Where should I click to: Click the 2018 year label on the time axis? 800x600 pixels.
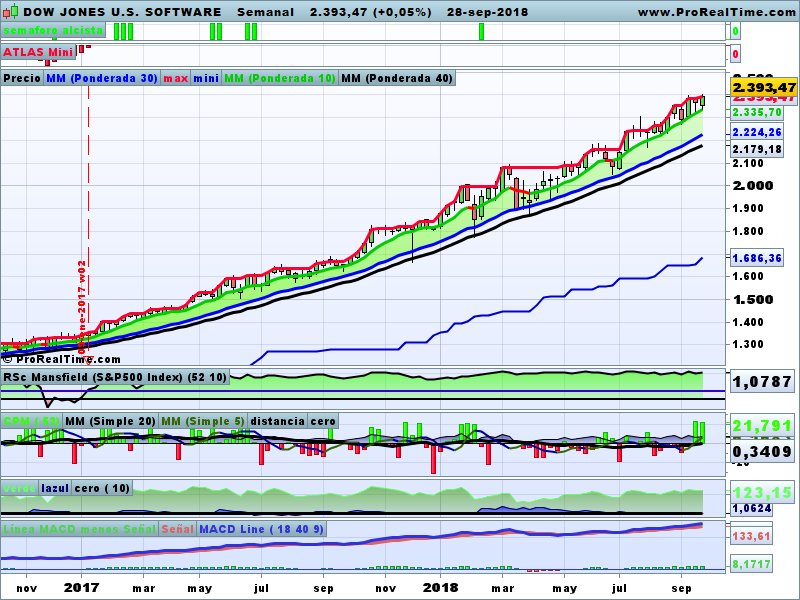440,588
